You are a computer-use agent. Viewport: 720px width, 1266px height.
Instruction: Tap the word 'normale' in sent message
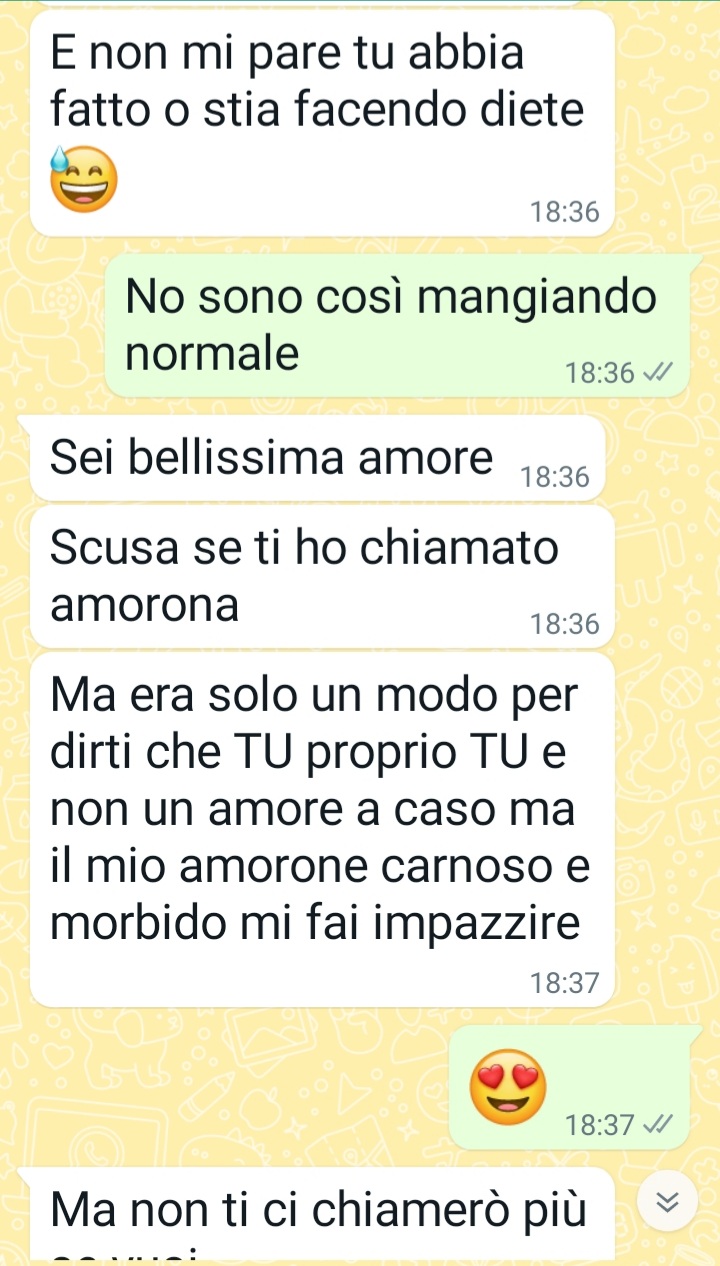click(213, 354)
